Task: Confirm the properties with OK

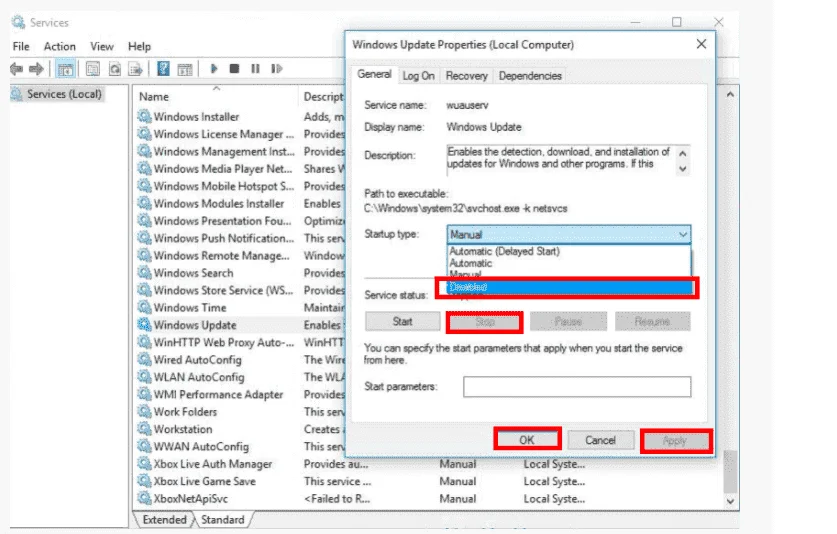Action: 527,440
